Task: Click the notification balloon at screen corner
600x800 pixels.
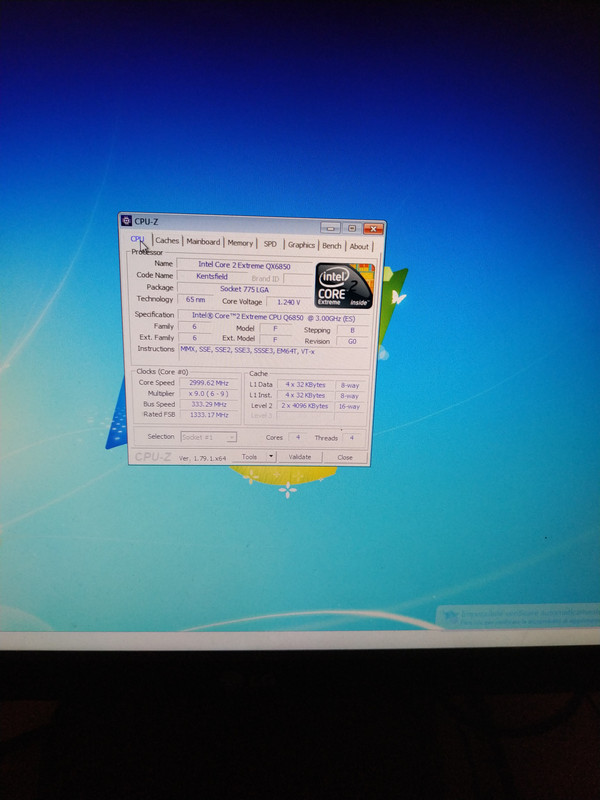Action: pos(518,616)
